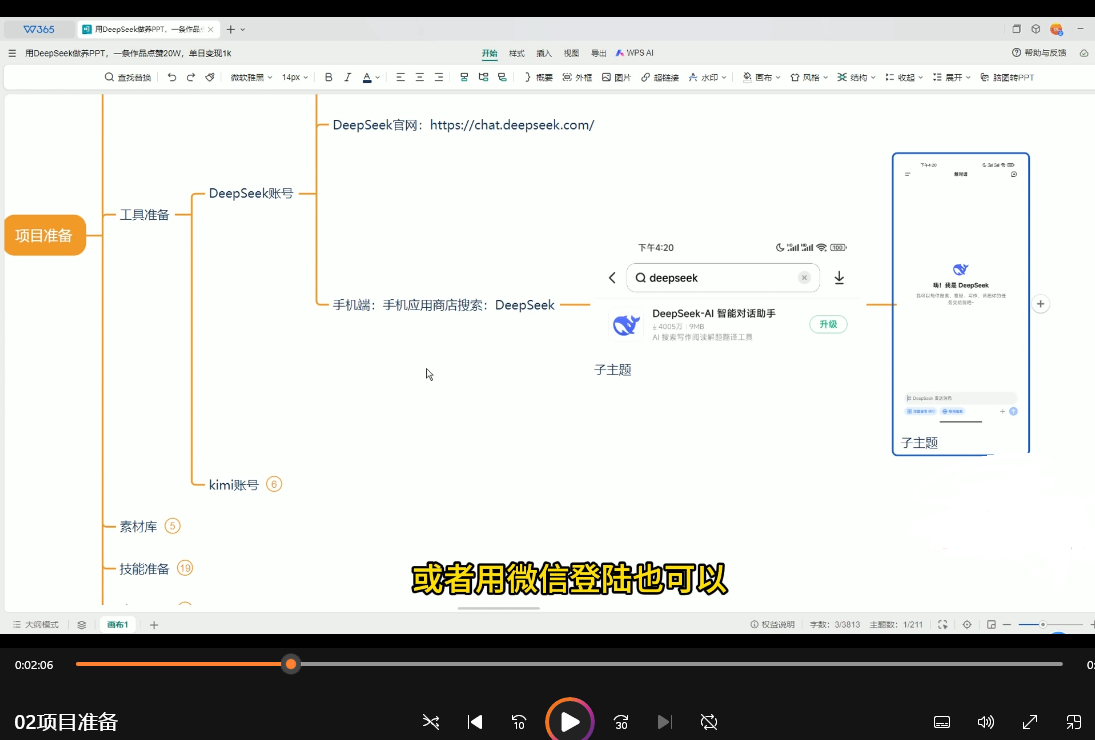Click the layers icon in status bar
This screenshot has height=740, width=1095.
82,625
